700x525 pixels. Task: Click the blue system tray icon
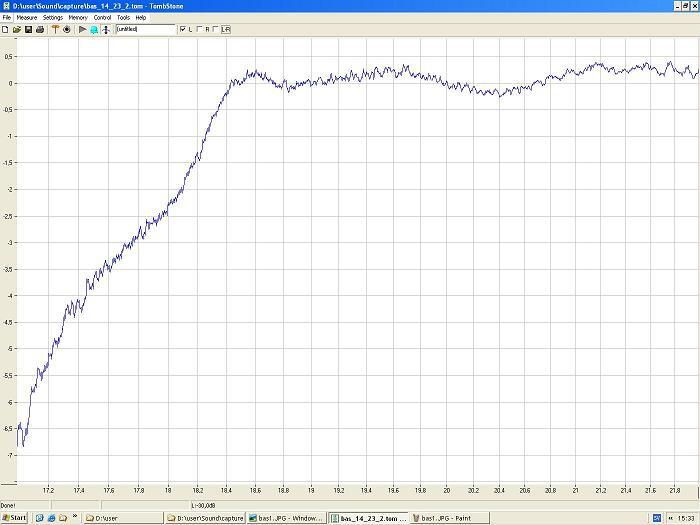(x=657, y=518)
